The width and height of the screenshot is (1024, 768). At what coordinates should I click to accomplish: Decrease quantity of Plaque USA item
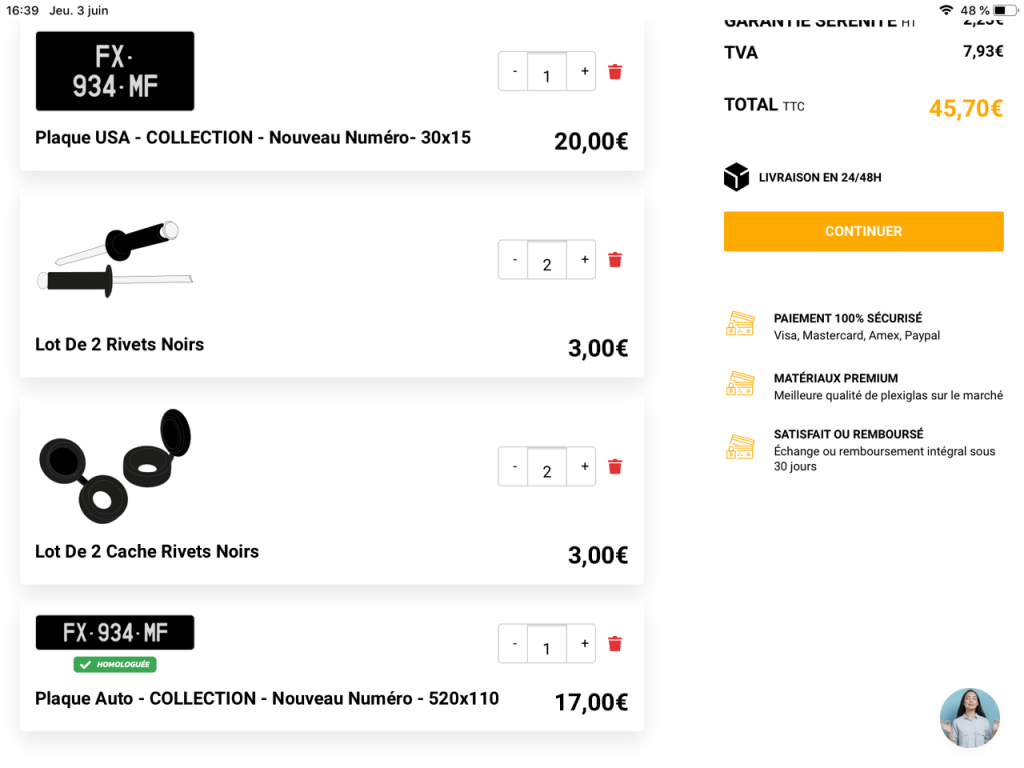514,71
